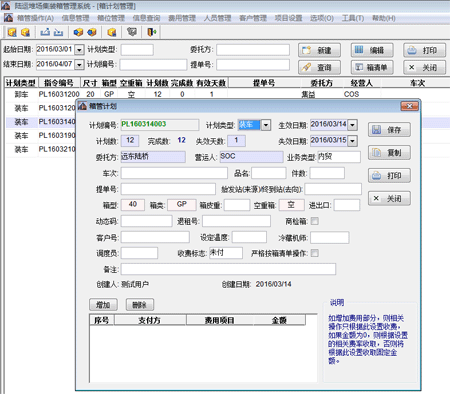The height and width of the screenshot is (394, 450).
Task: Click the exit door toolbar icon
Action: pyautogui.click(x=152, y=32)
